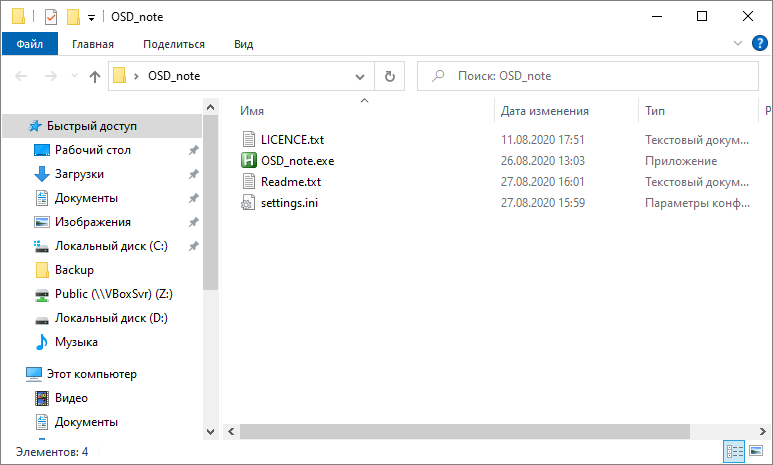Sort files by the Дата изменения column
The height and width of the screenshot is (465, 773).
click(544, 111)
